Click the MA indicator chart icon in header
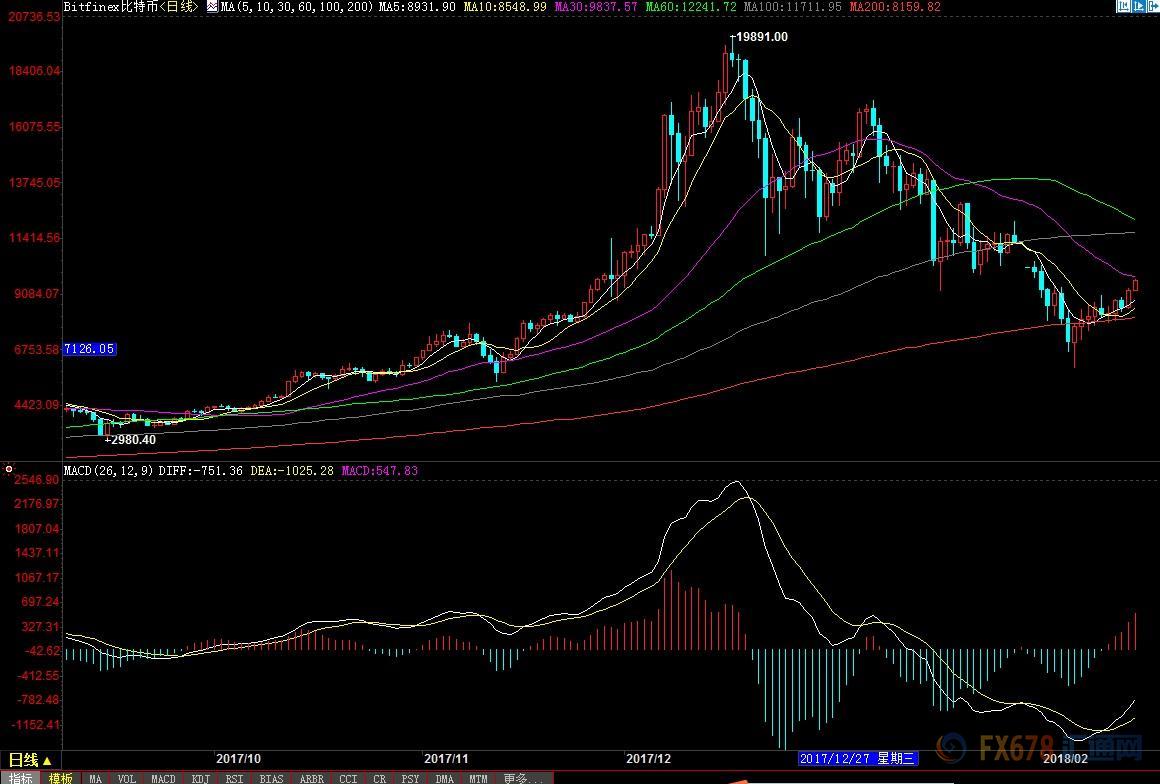The width and height of the screenshot is (1160, 784). [212, 7]
